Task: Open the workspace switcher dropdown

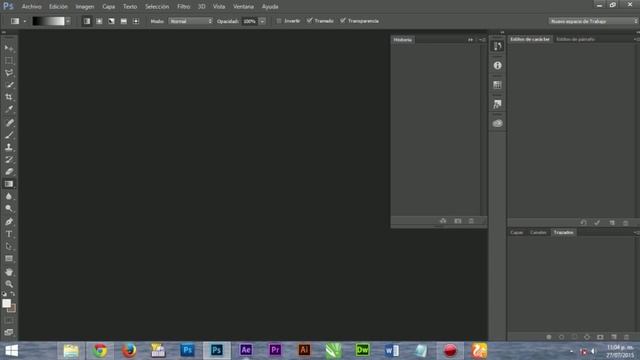Action: [x=593, y=21]
